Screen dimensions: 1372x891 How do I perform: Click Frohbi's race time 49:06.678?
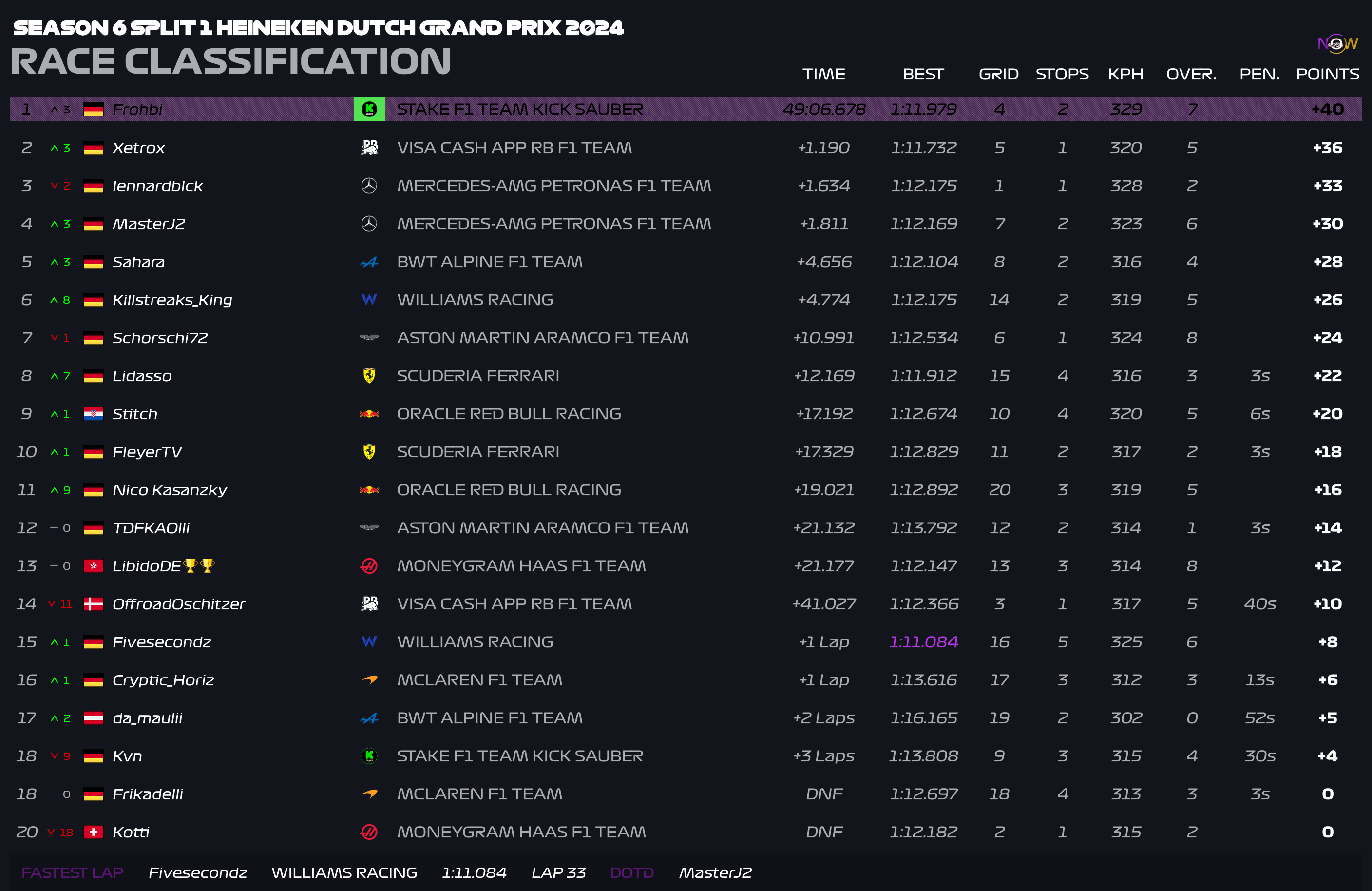click(x=824, y=109)
